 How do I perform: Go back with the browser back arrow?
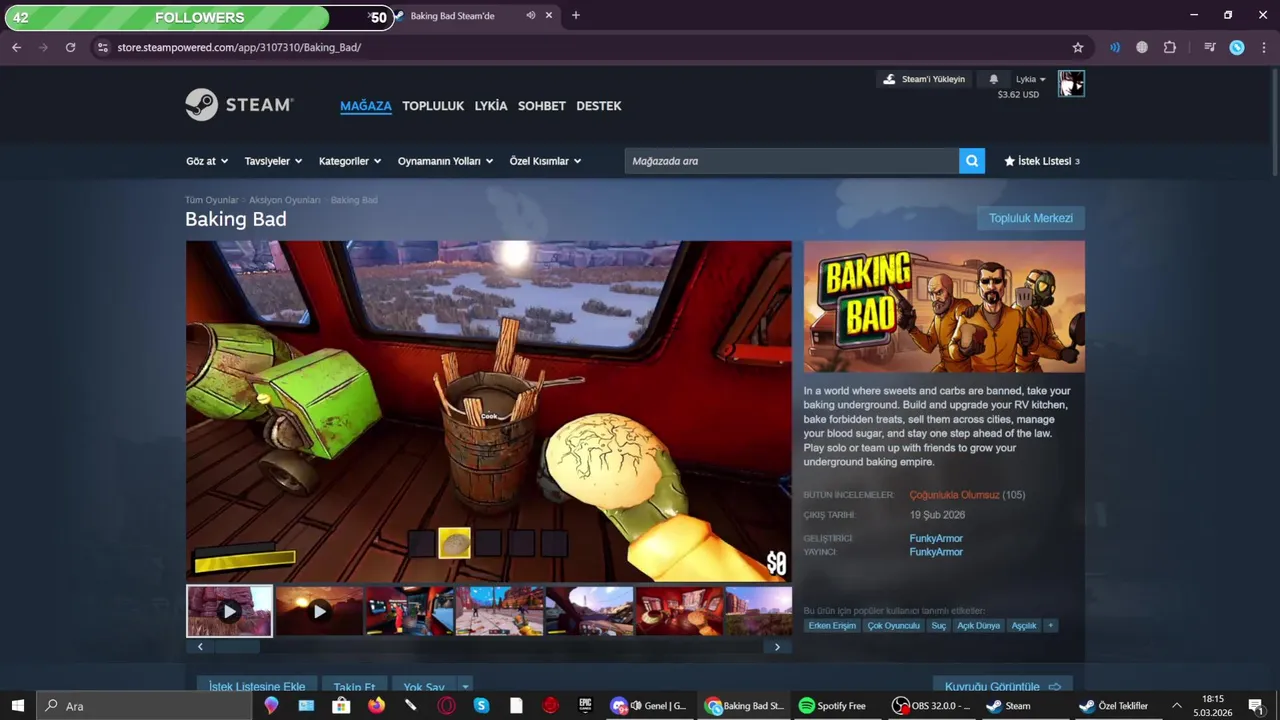pos(16,47)
